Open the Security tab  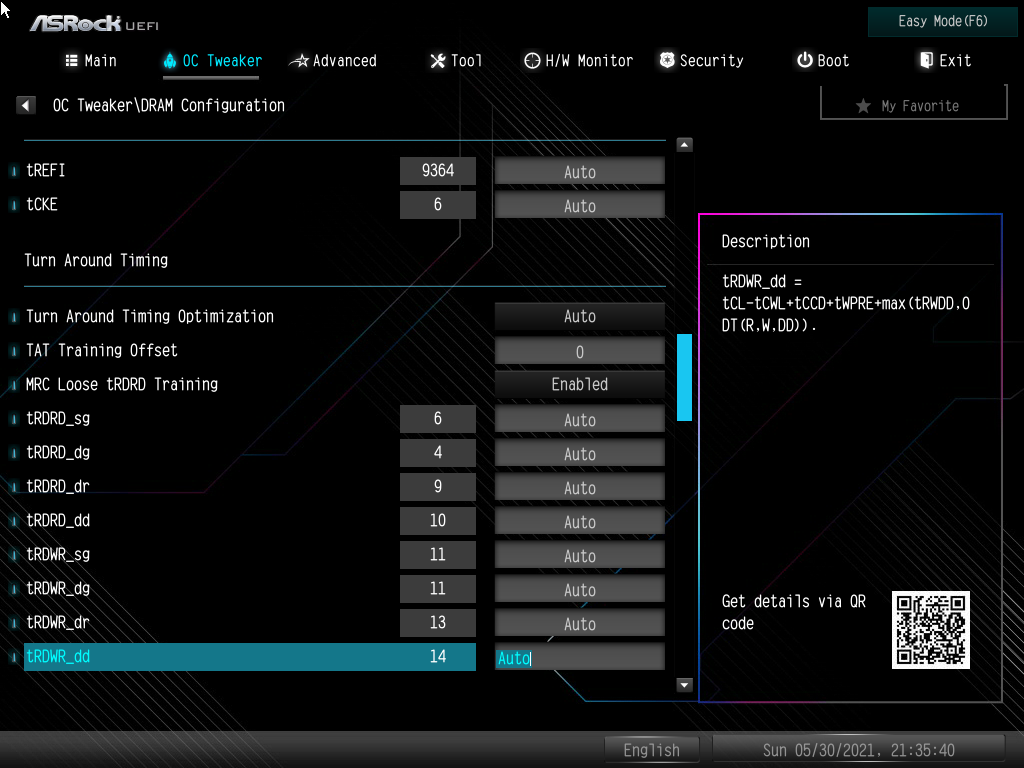pyautogui.click(x=701, y=61)
